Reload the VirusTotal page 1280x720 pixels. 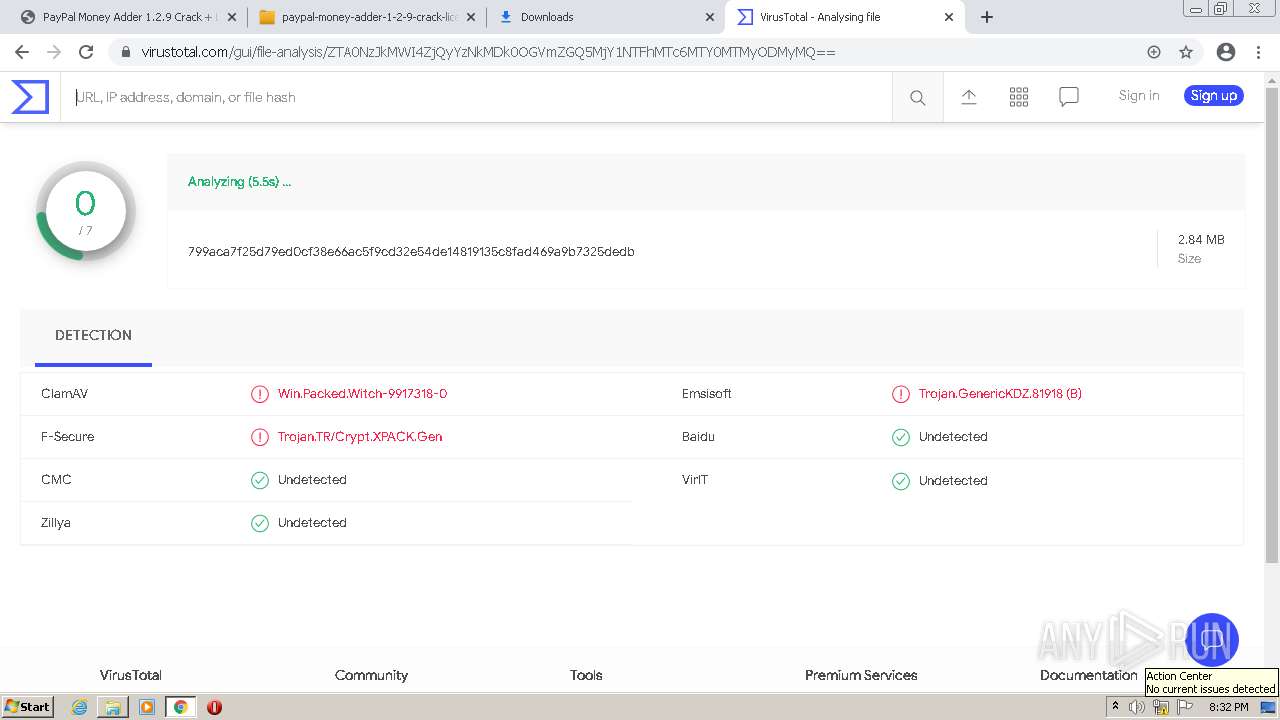[x=86, y=52]
